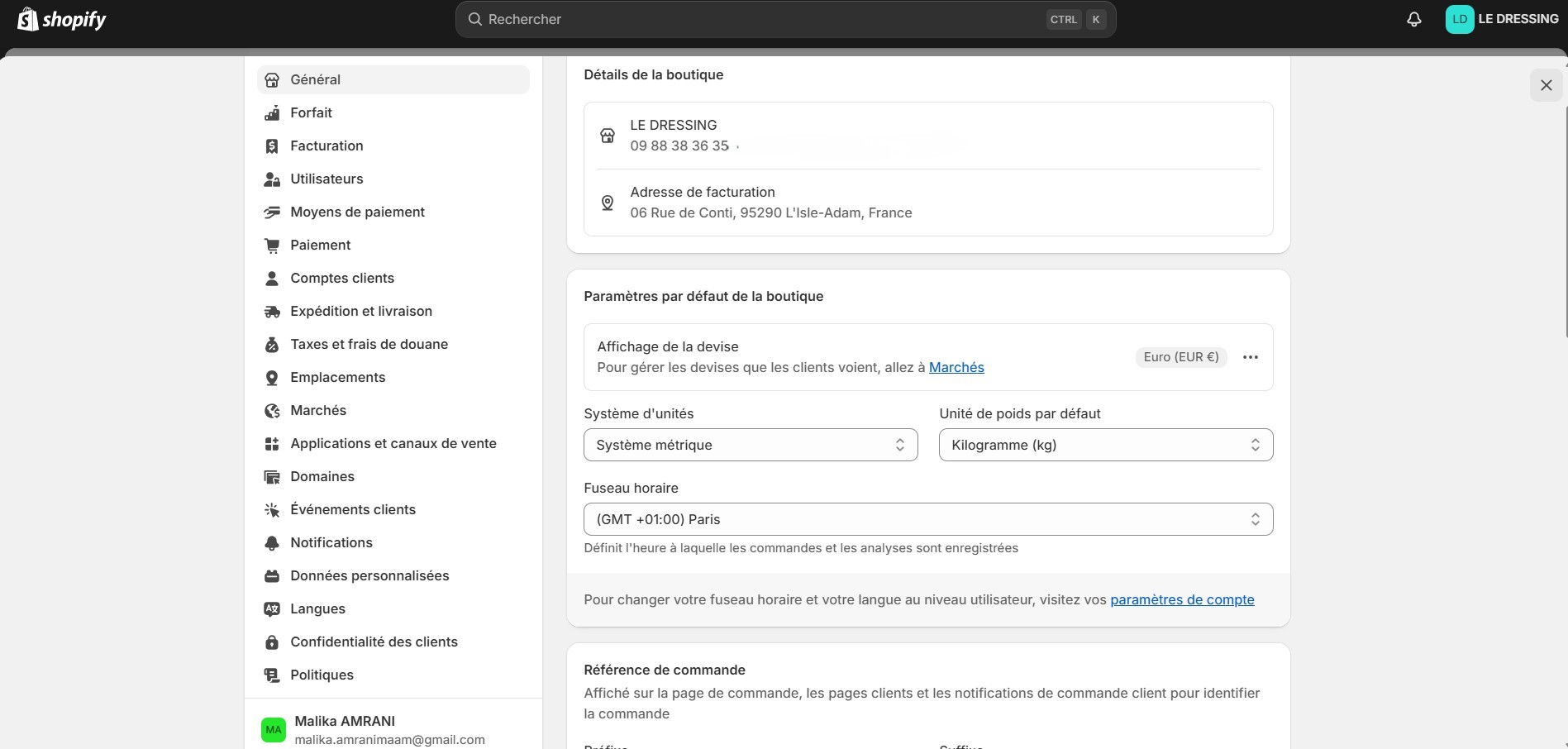Image resolution: width=1568 pixels, height=749 pixels.
Task: Click the LD store avatar in top bar
Action: [1460, 19]
